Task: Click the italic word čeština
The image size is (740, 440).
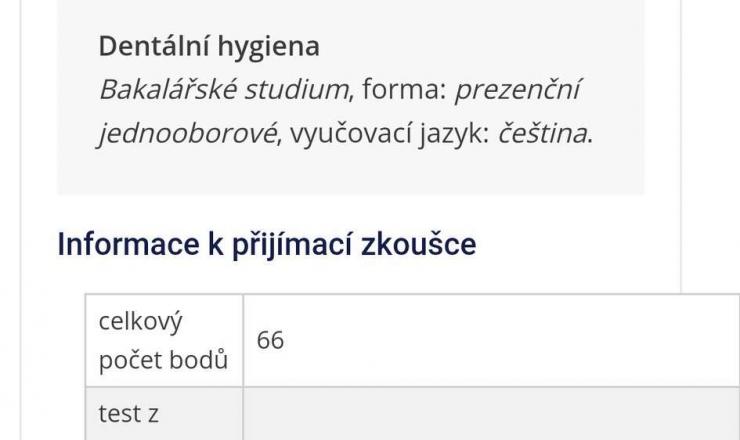Action: 541,133
